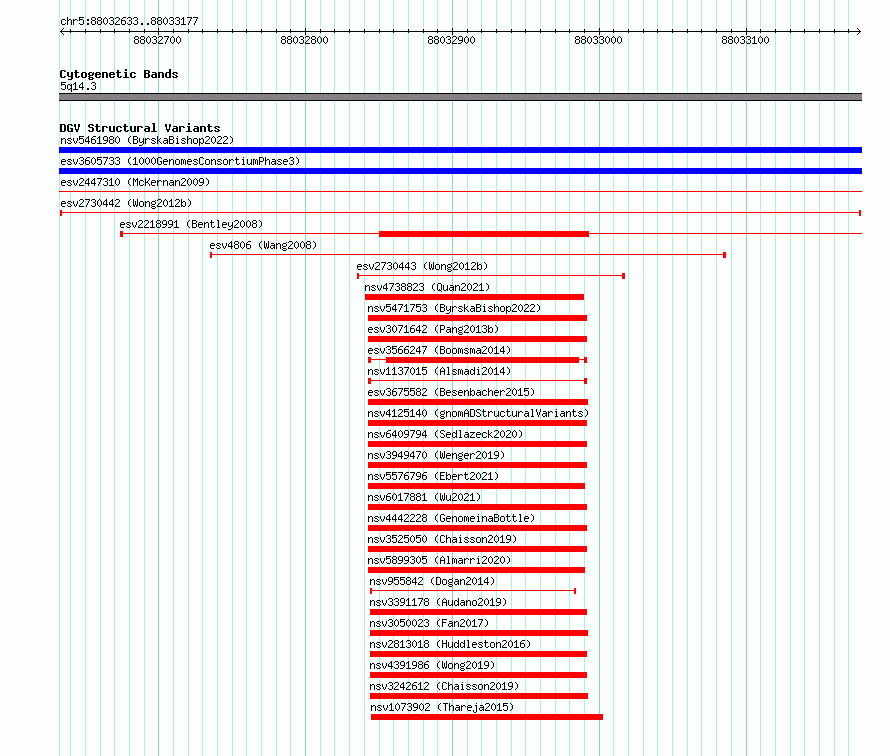Select the esv2447310 (McKernan2009) label
This screenshot has height=756, width=890.
(135, 182)
